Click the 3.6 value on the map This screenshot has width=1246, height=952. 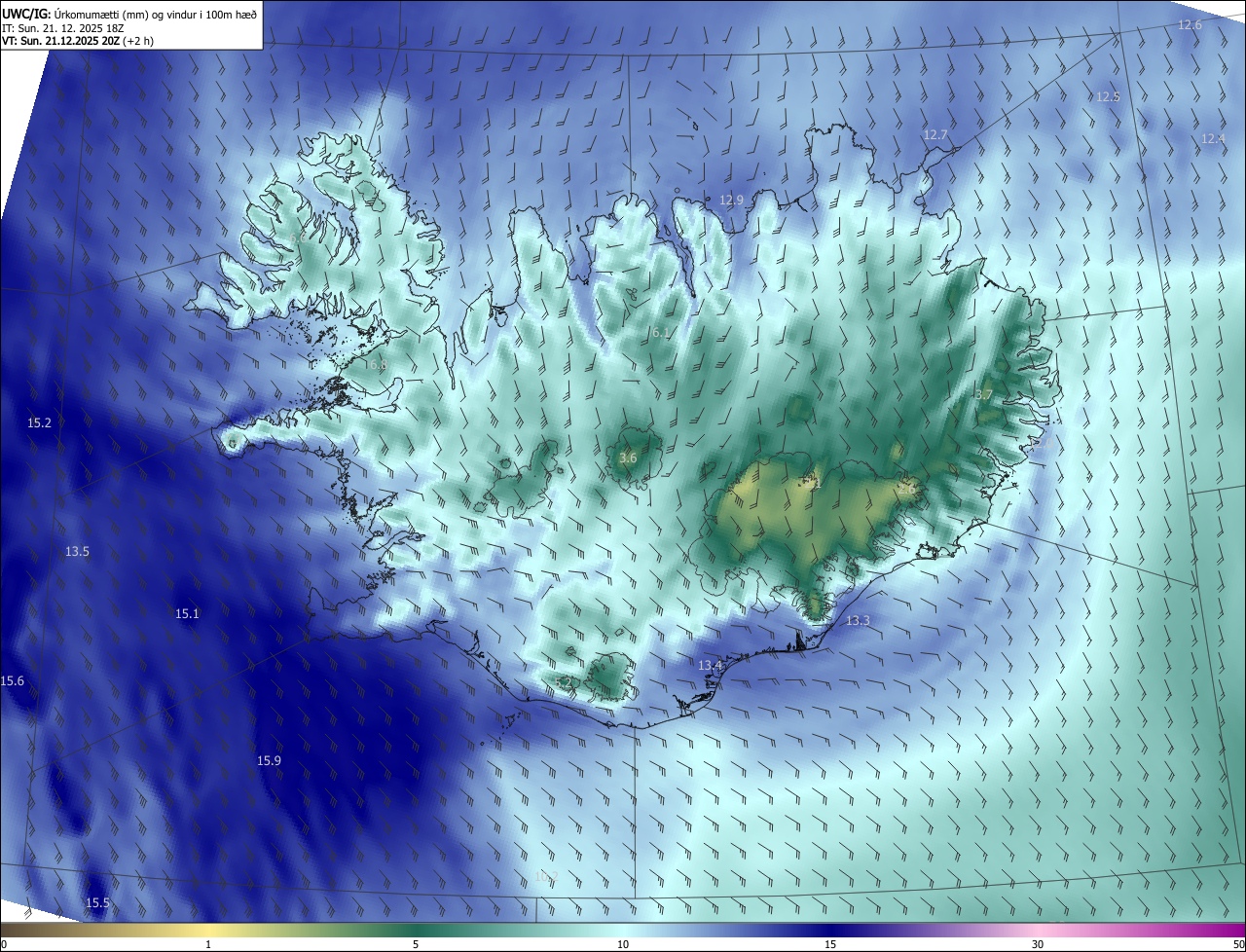(628, 458)
